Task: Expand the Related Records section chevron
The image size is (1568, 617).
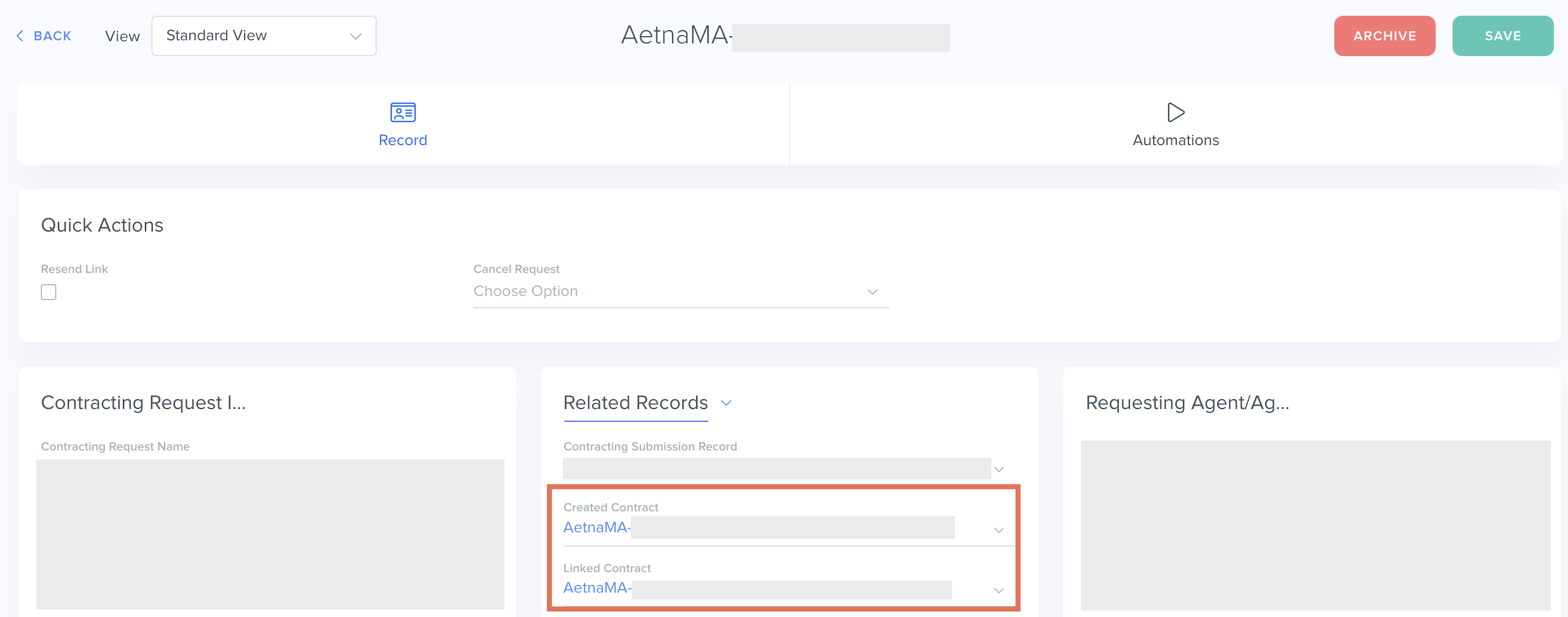Action: click(x=726, y=403)
